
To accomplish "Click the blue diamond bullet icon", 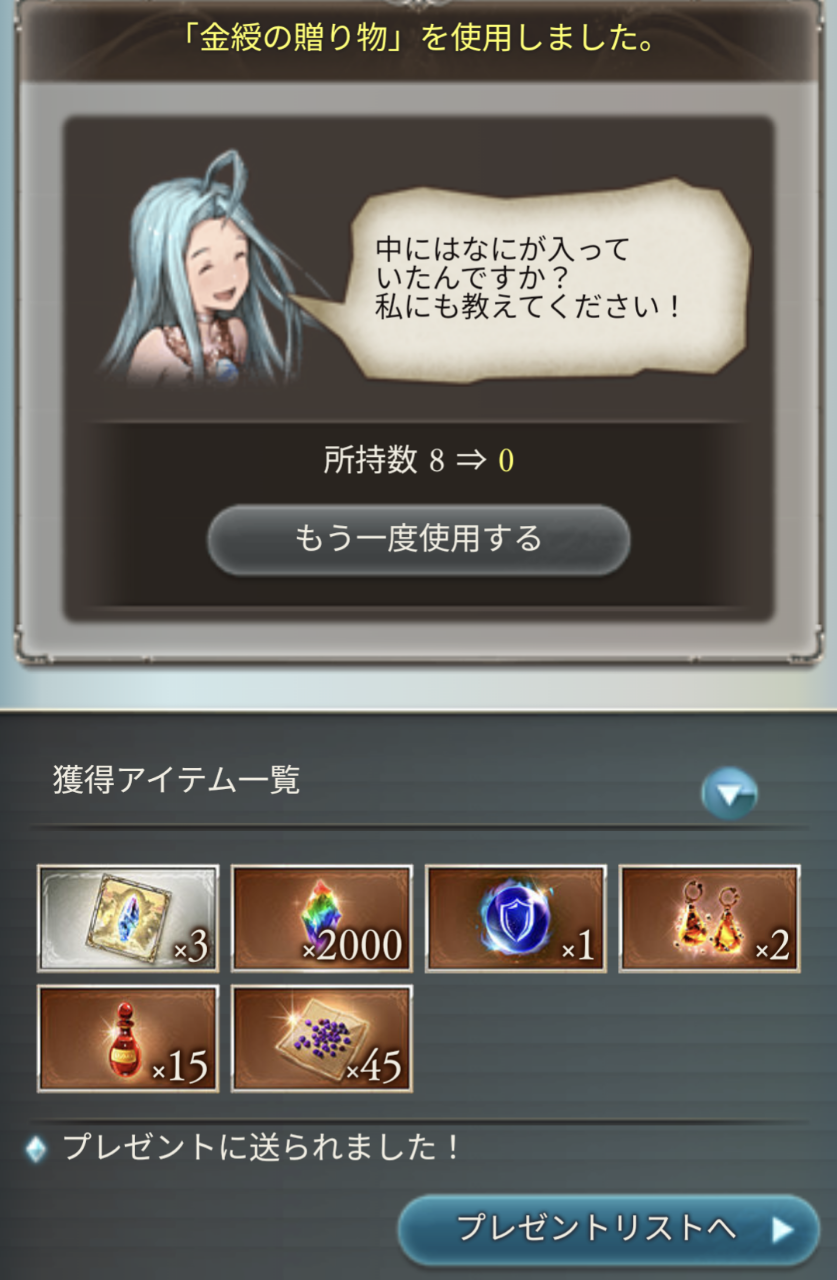I will pos(36,1149).
